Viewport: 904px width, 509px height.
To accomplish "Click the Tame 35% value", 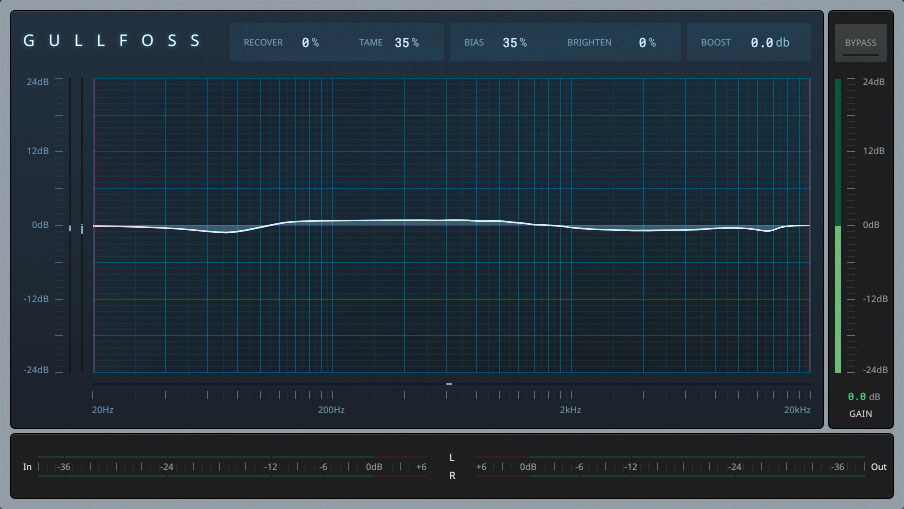I will click(406, 43).
